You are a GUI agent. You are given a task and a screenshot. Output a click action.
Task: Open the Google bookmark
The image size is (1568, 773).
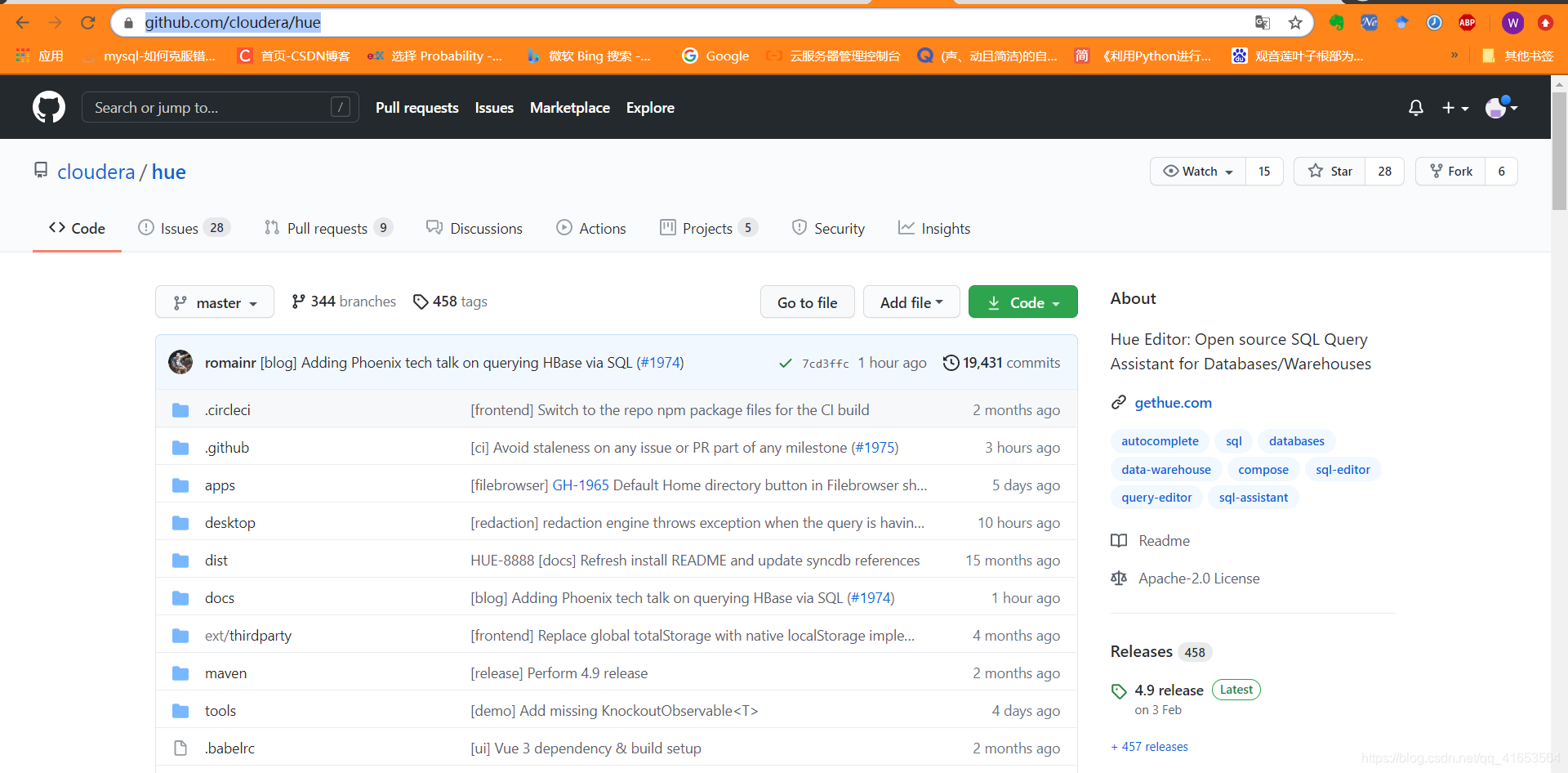(715, 56)
